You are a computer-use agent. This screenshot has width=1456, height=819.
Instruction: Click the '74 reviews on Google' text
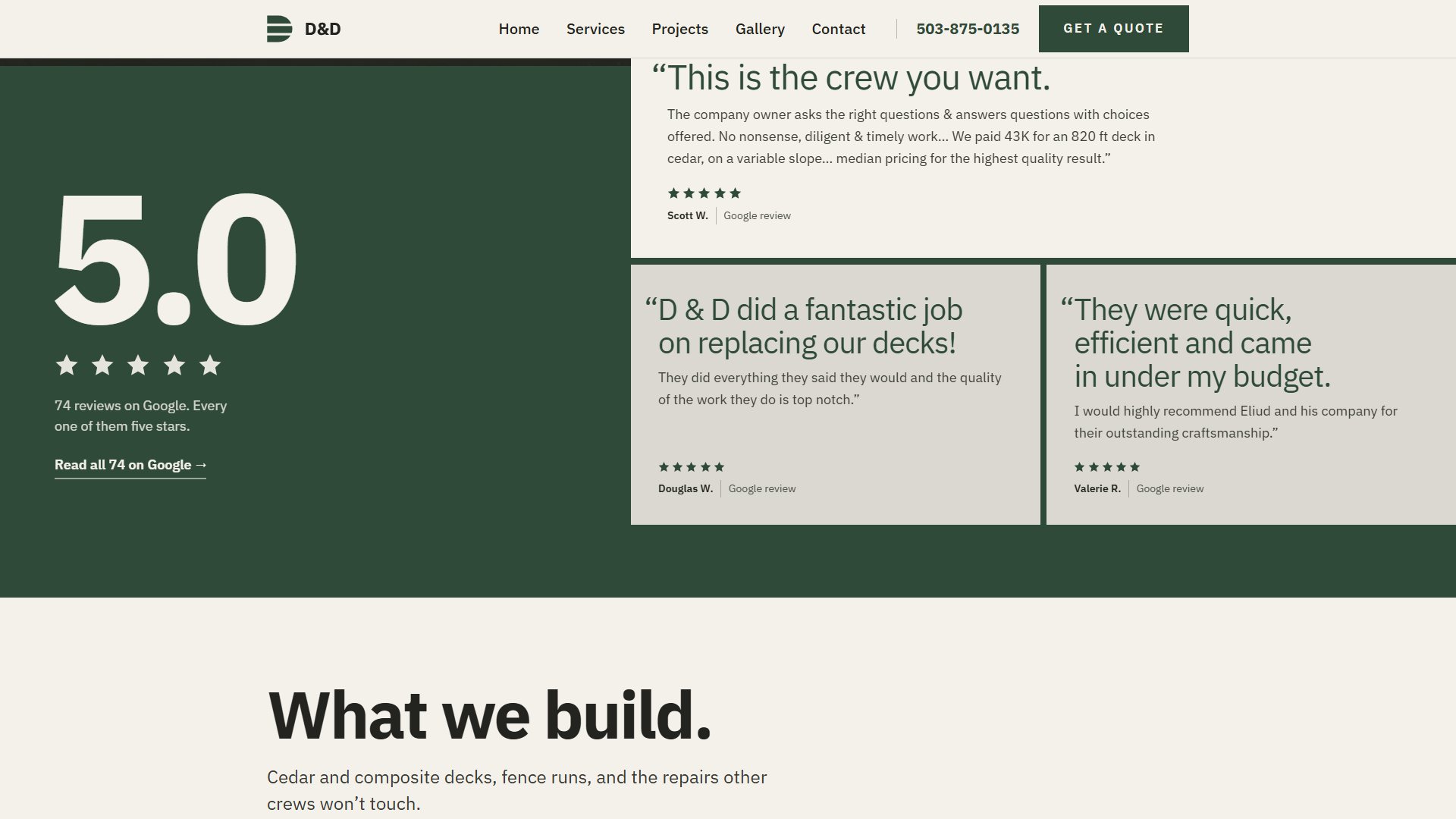pyautogui.click(x=141, y=416)
